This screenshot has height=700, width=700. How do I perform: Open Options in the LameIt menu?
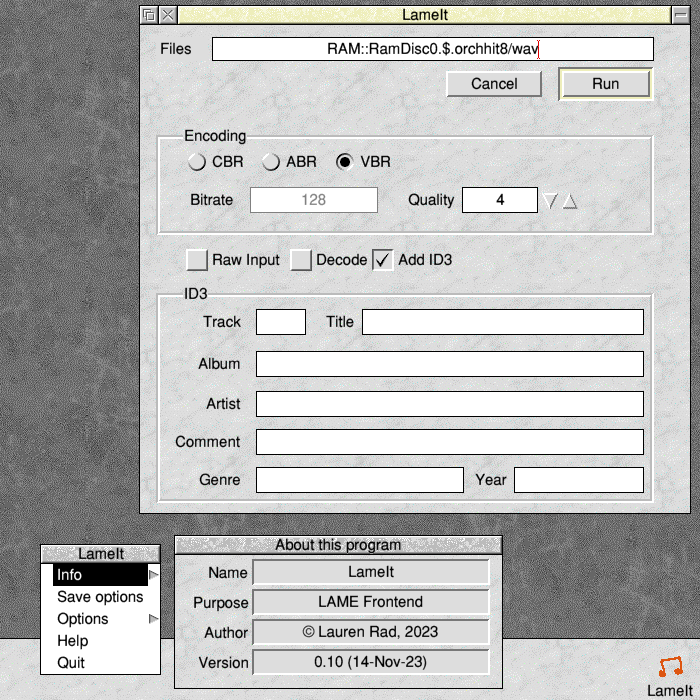100,619
